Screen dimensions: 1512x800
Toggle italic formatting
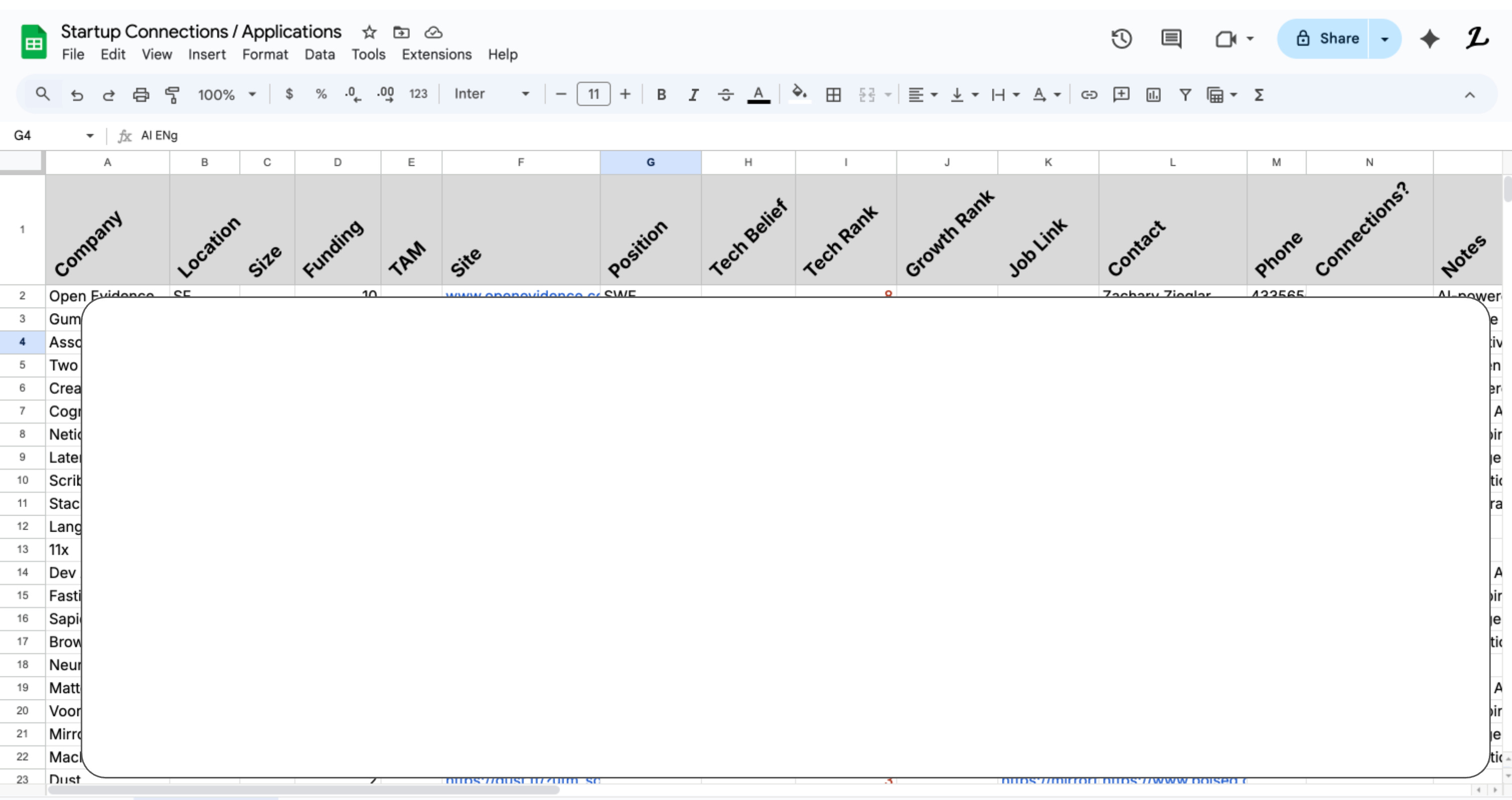693,94
